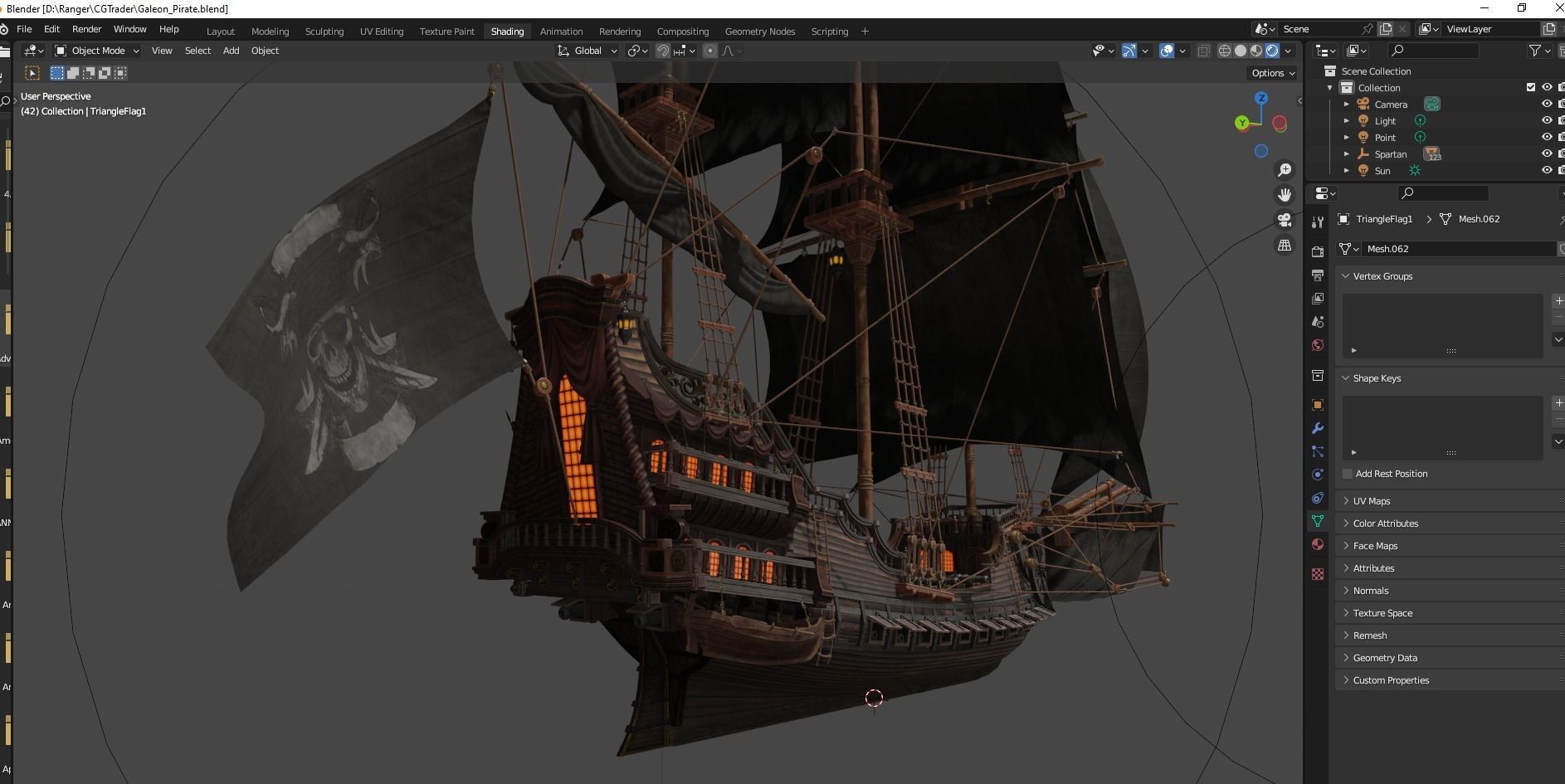Click the Tweak select tool icon
Viewport: 1565px width, 784px height.
[x=32, y=73]
